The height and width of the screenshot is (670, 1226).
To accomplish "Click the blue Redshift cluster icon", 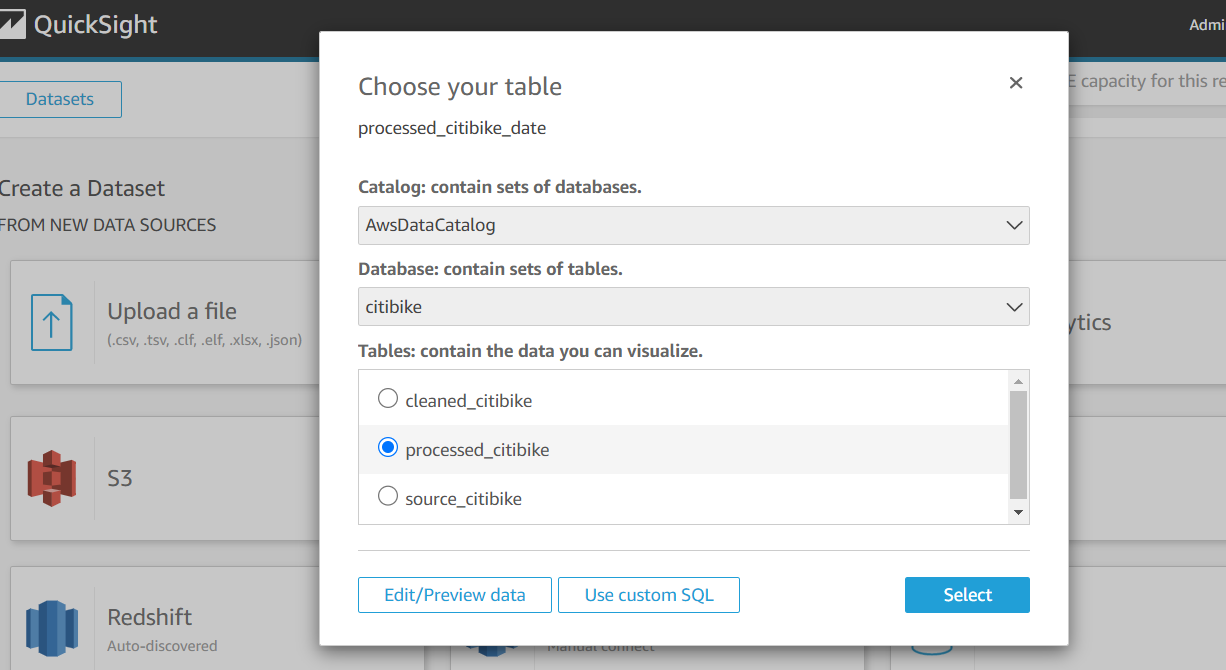I will pyautogui.click(x=52, y=629).
